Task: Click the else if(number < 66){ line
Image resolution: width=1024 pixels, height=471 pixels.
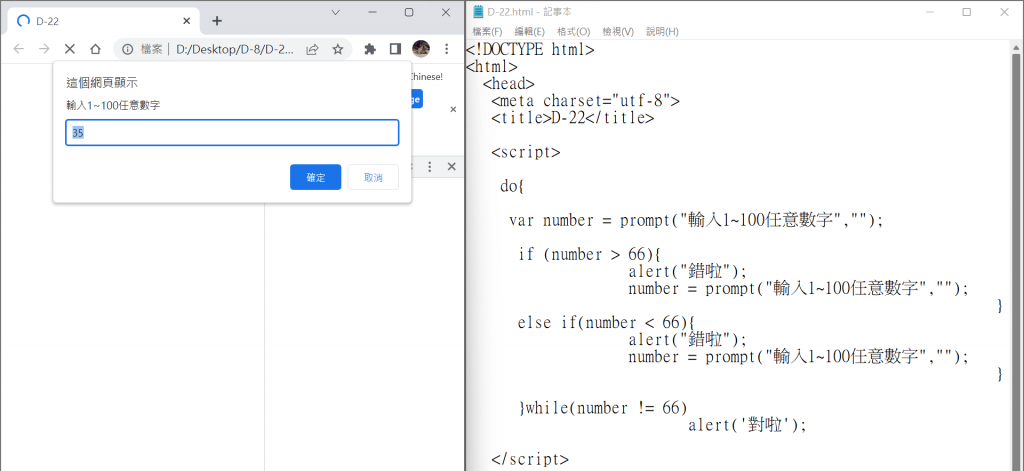Action: 607,323
